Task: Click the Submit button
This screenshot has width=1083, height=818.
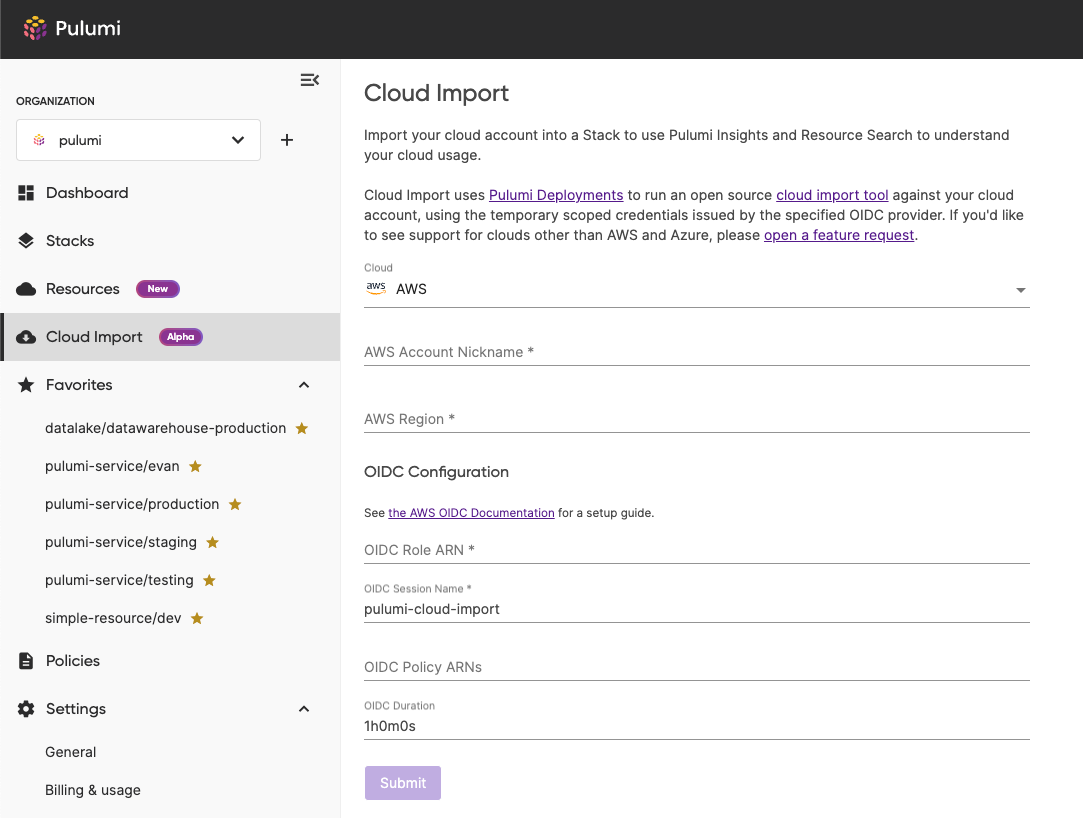Action: point(403,783)
